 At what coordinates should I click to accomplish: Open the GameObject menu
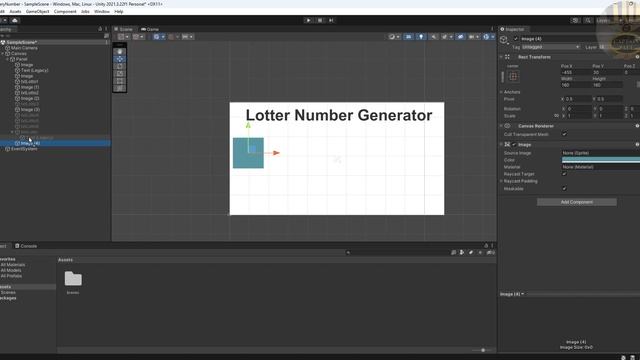coord(38,11)
